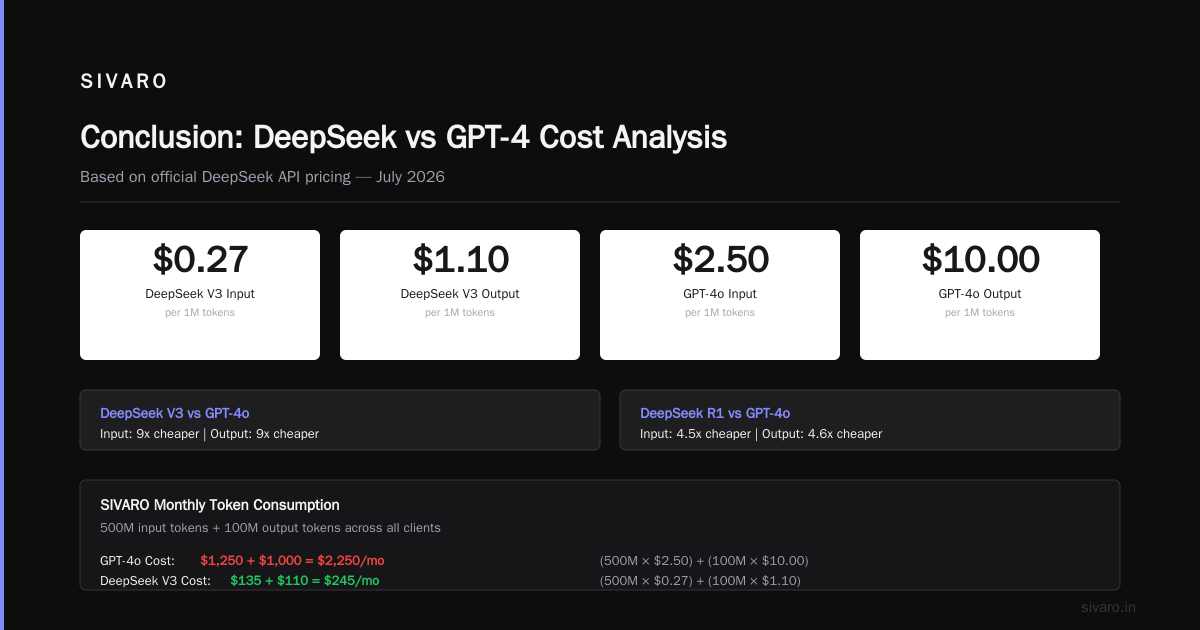Screen dimensions: 1200x630
Task: Click the July 2026 pricing subtitle
Action: pos(262,177)
